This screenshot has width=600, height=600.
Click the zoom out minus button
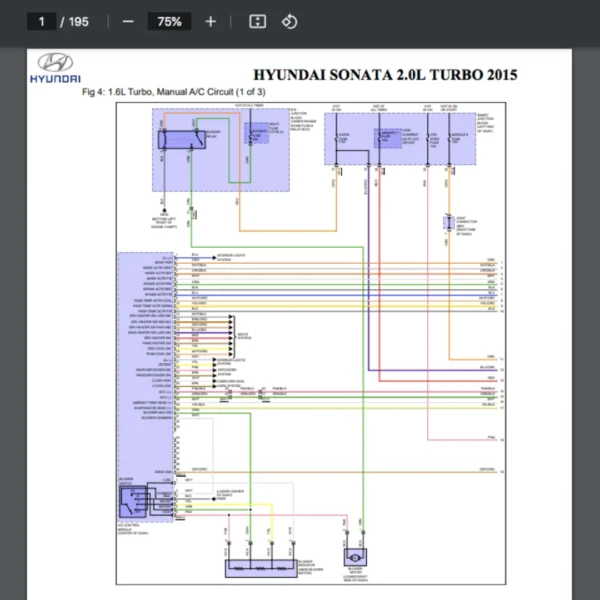point(127,21)
